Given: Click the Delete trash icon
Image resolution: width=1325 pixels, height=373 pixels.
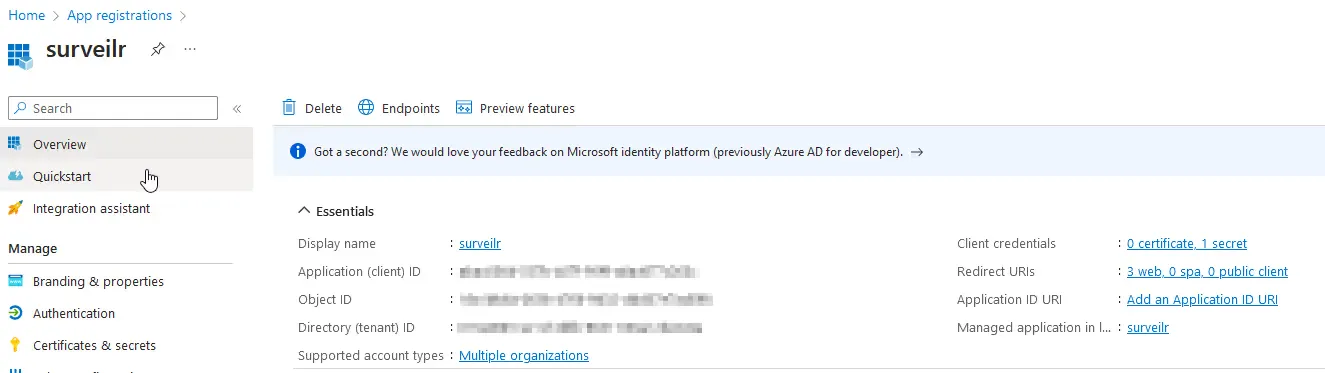Looking at the screenshot, I should point(289,108).
